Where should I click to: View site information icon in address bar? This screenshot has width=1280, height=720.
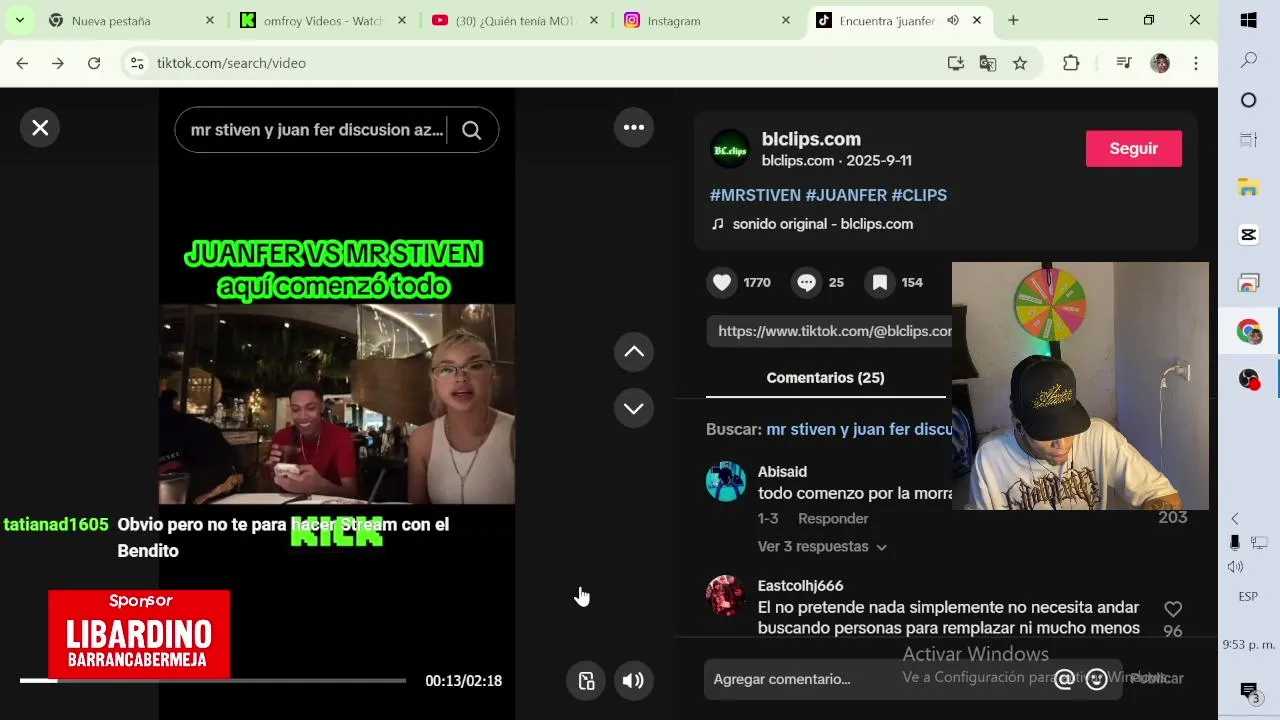coord(137,63)
